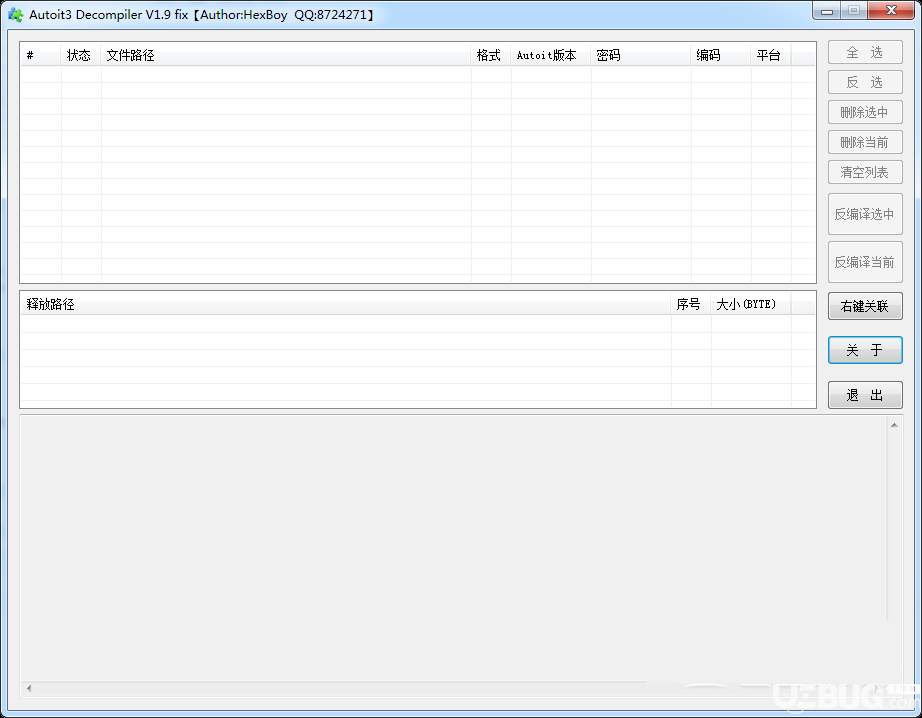Viewport: 922px width, 718px height.
Task: Click the 删除当前 (Delete Current) button
Action: pyautogui.click(x=865, y=142)
